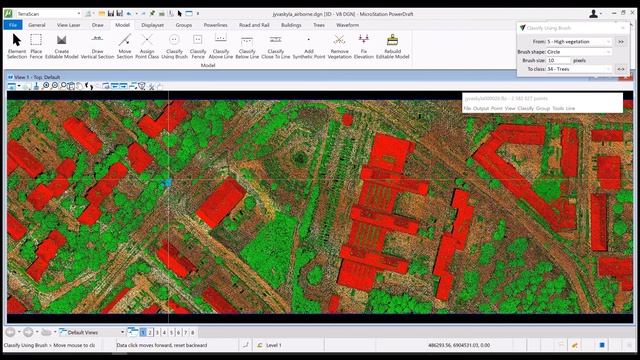Click the Rotate View icon in view toolbar
The height and width of the screenshot is (360, 640).
coord(79,86)
